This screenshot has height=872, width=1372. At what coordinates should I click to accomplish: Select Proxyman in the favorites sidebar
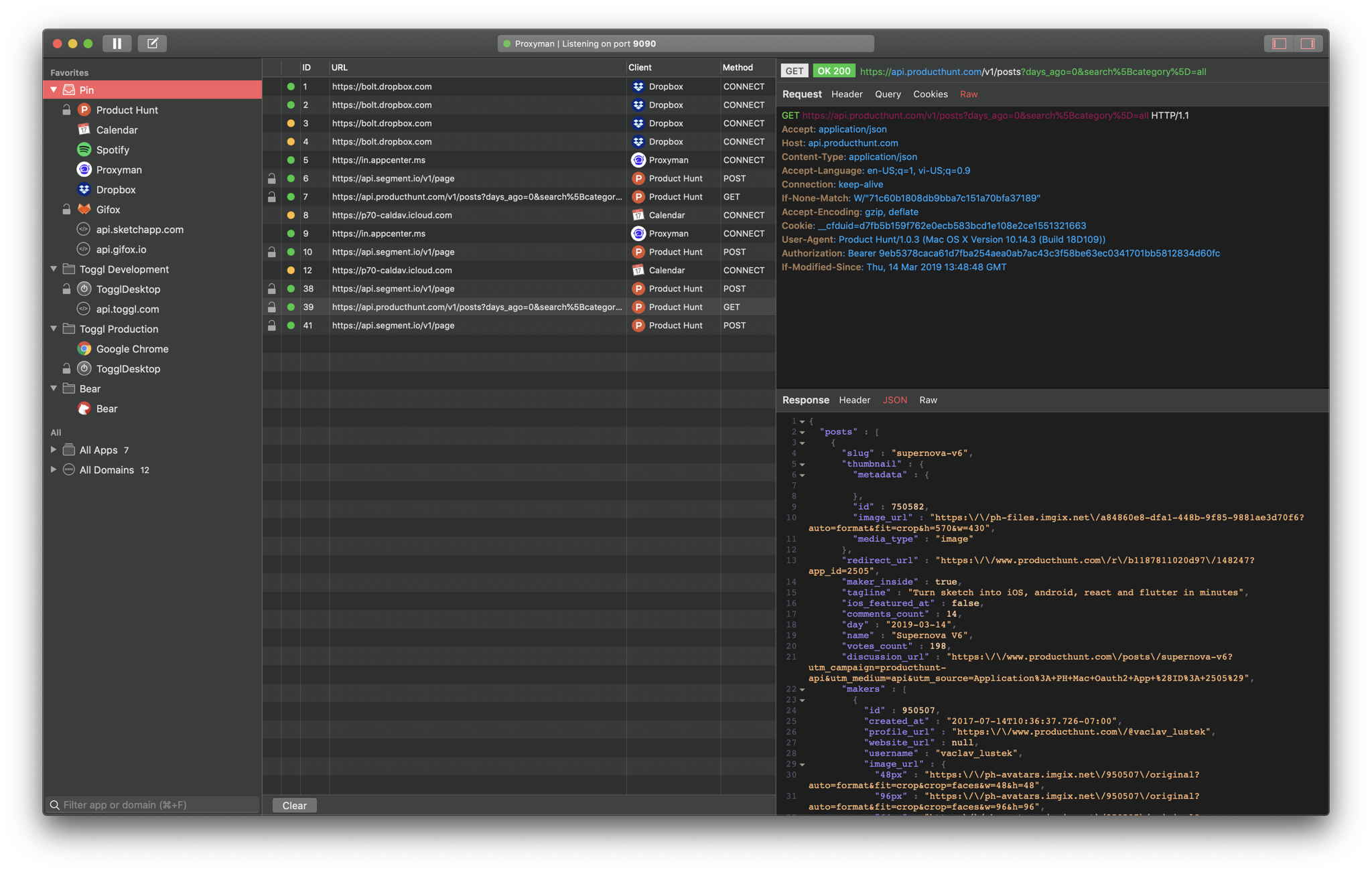click(119, 170)
